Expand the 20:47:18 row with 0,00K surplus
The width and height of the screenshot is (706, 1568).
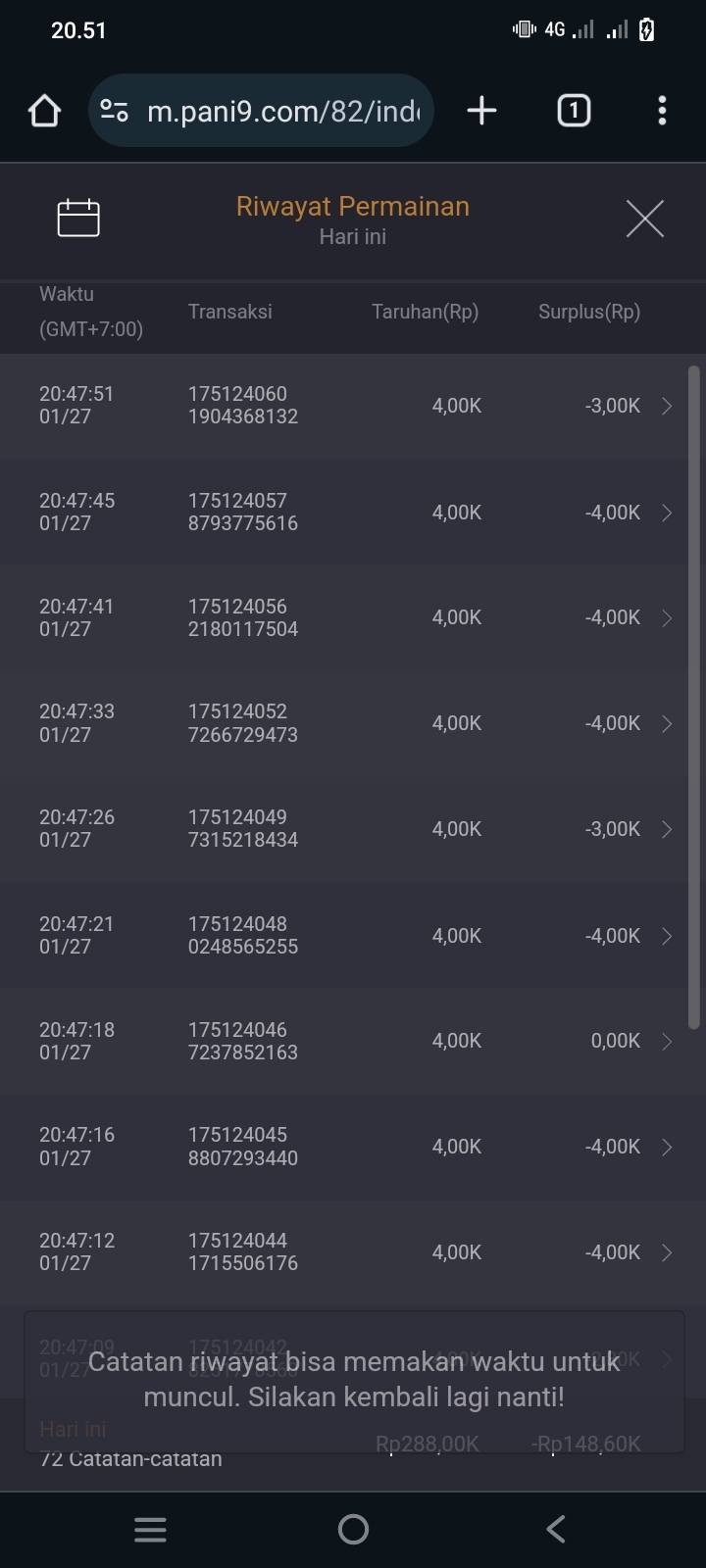[x=667, y=1041]
